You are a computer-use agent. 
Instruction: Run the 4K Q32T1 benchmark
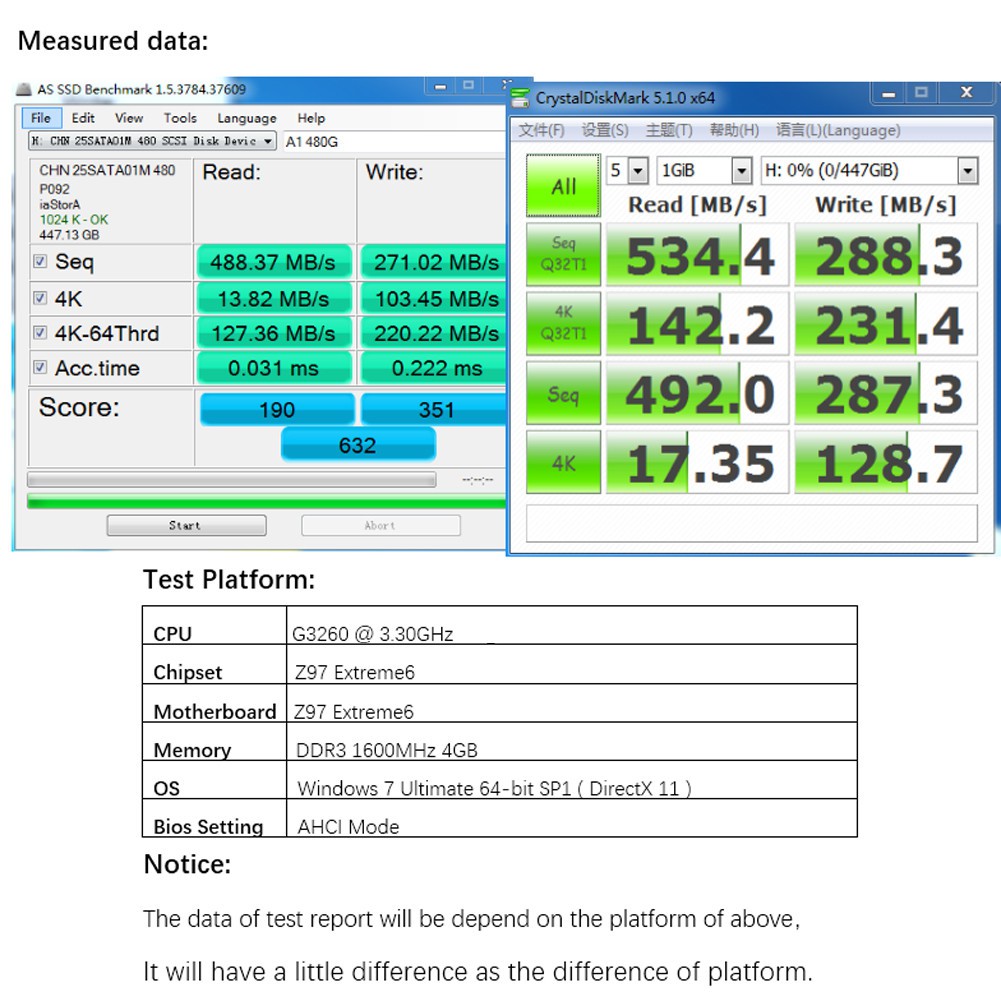(x=563, y=324)
